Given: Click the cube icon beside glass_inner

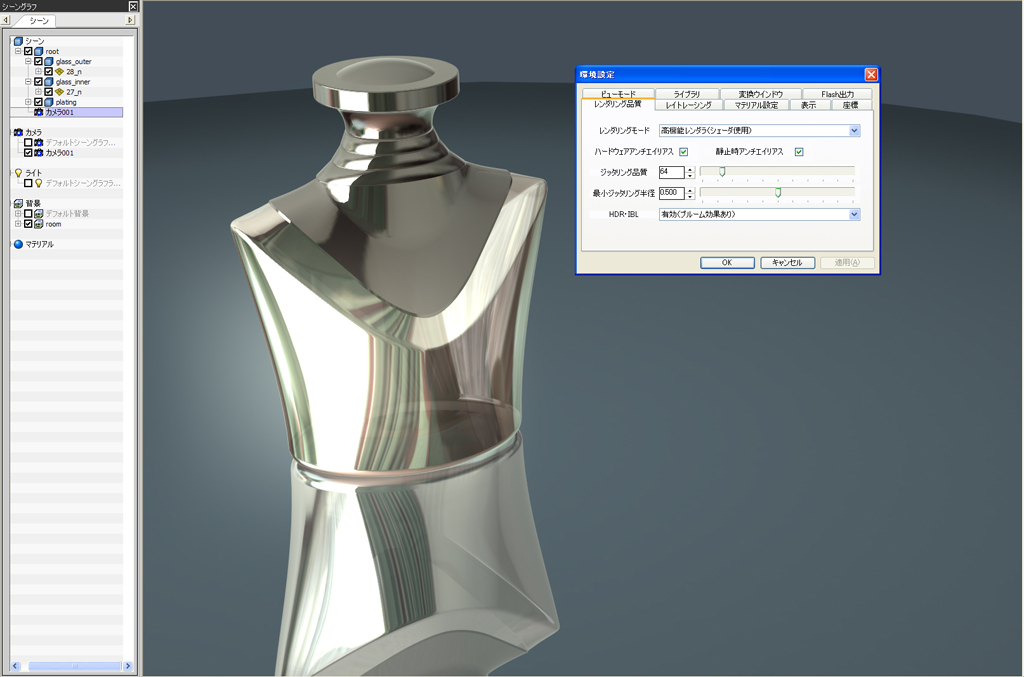Looking at the screenshot, I should click(x=49, y=82).
